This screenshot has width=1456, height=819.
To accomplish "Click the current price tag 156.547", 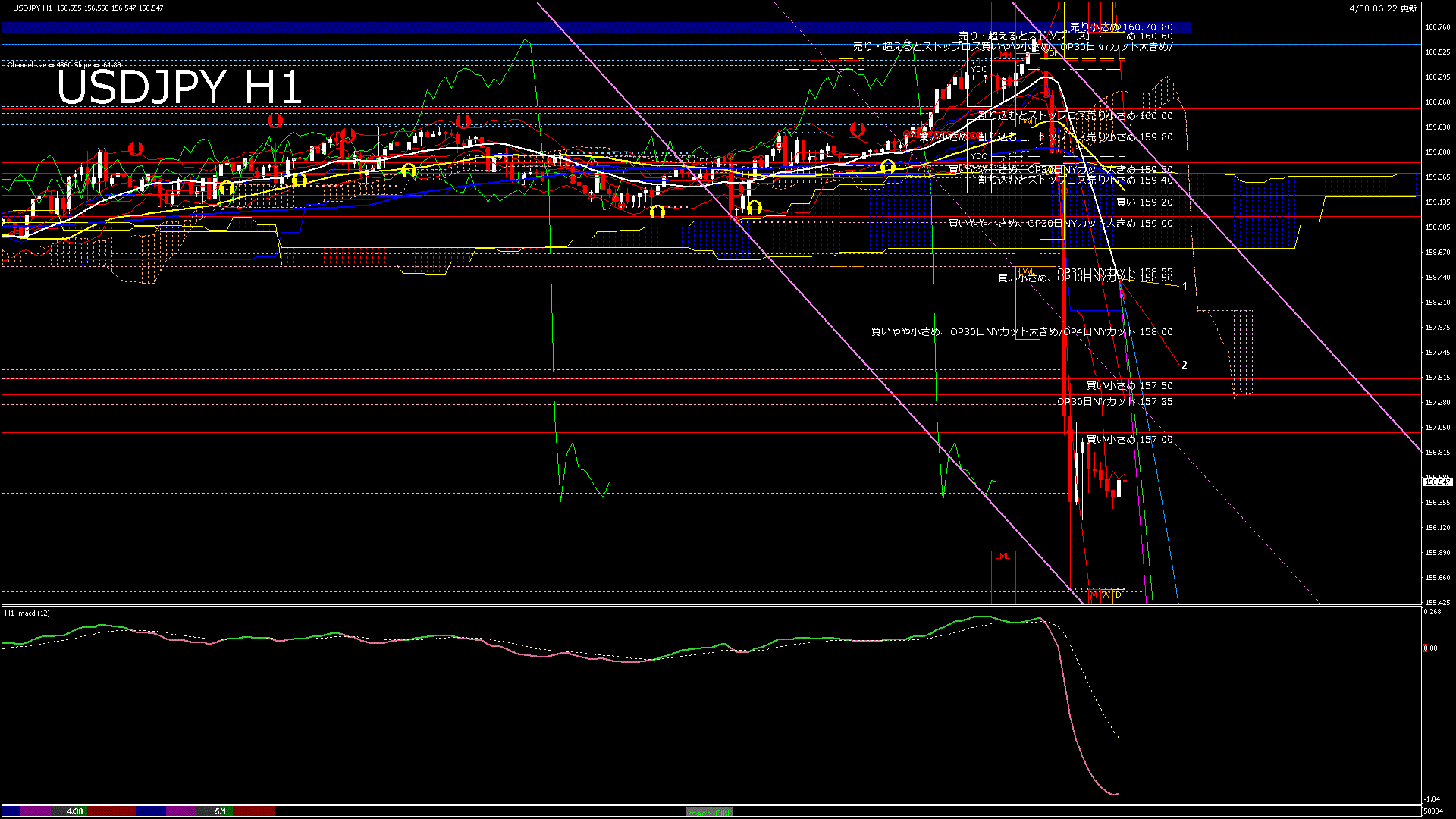I will (x=1437, y=482).
